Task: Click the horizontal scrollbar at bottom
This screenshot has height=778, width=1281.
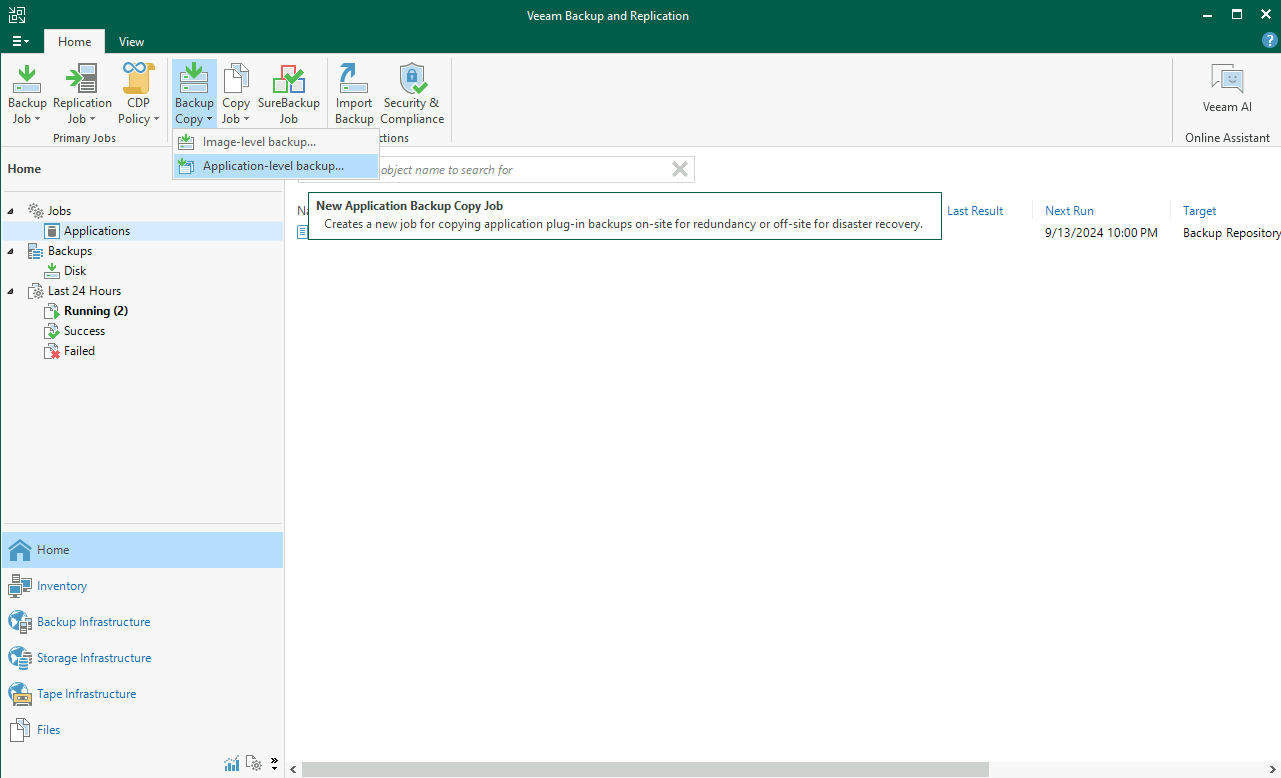Action: pyautogui.click(x=645, y=769)
